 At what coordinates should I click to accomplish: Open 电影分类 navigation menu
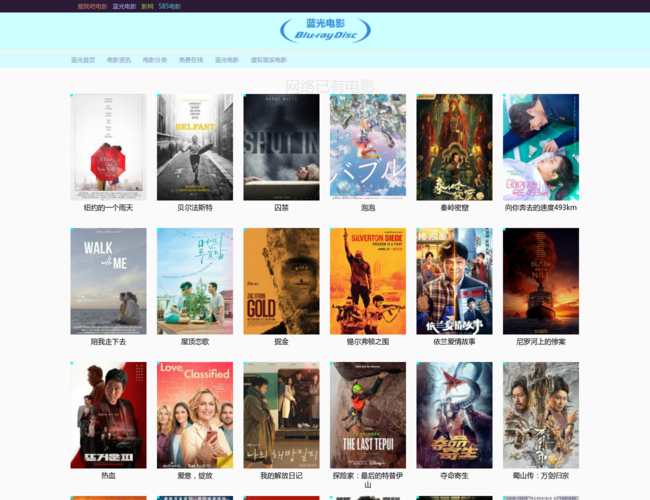pyautogui.click(x=155, y=60)
